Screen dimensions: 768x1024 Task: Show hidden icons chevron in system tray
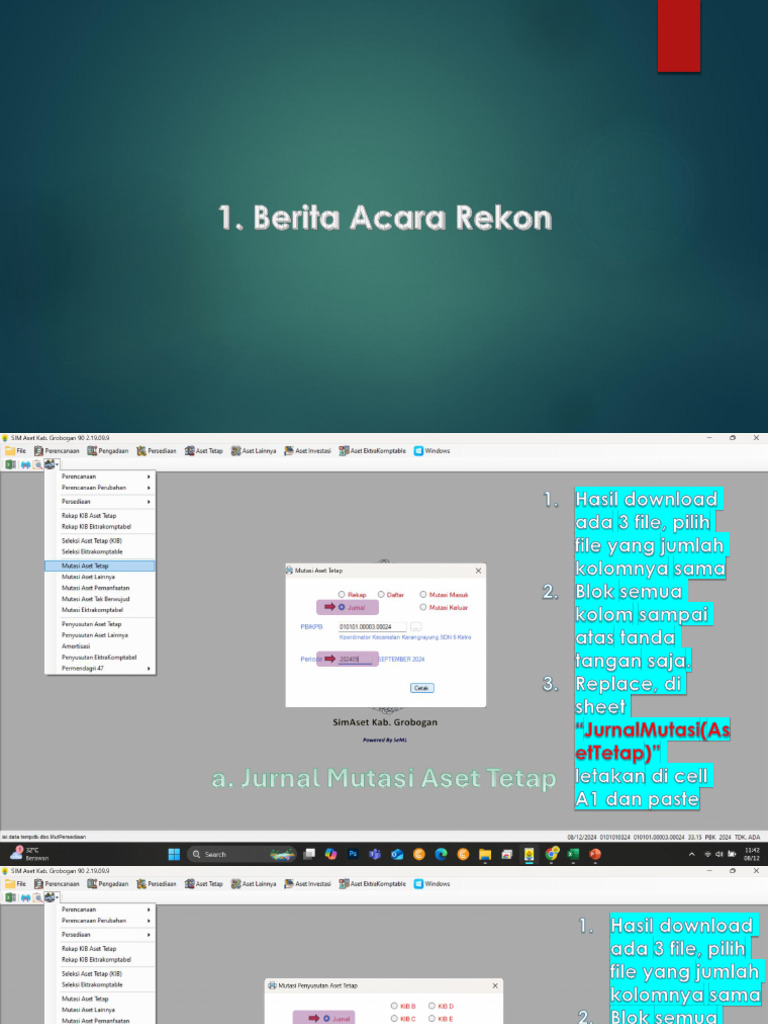tap(692, 854)
